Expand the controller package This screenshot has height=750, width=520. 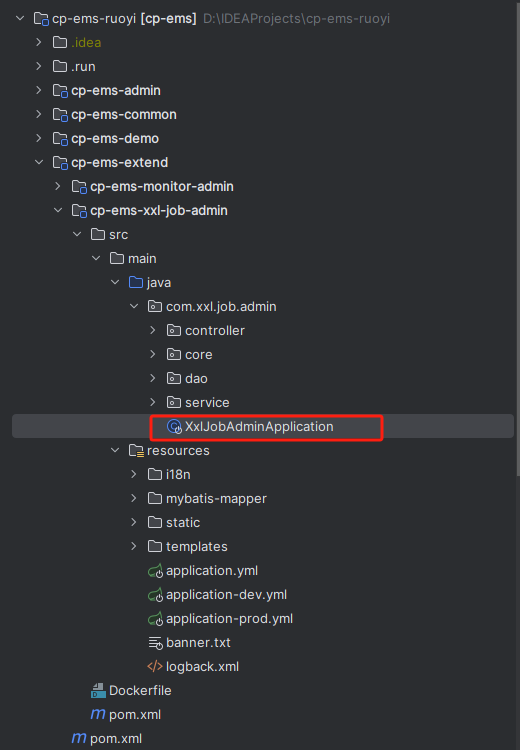click(x=153, y=330)
